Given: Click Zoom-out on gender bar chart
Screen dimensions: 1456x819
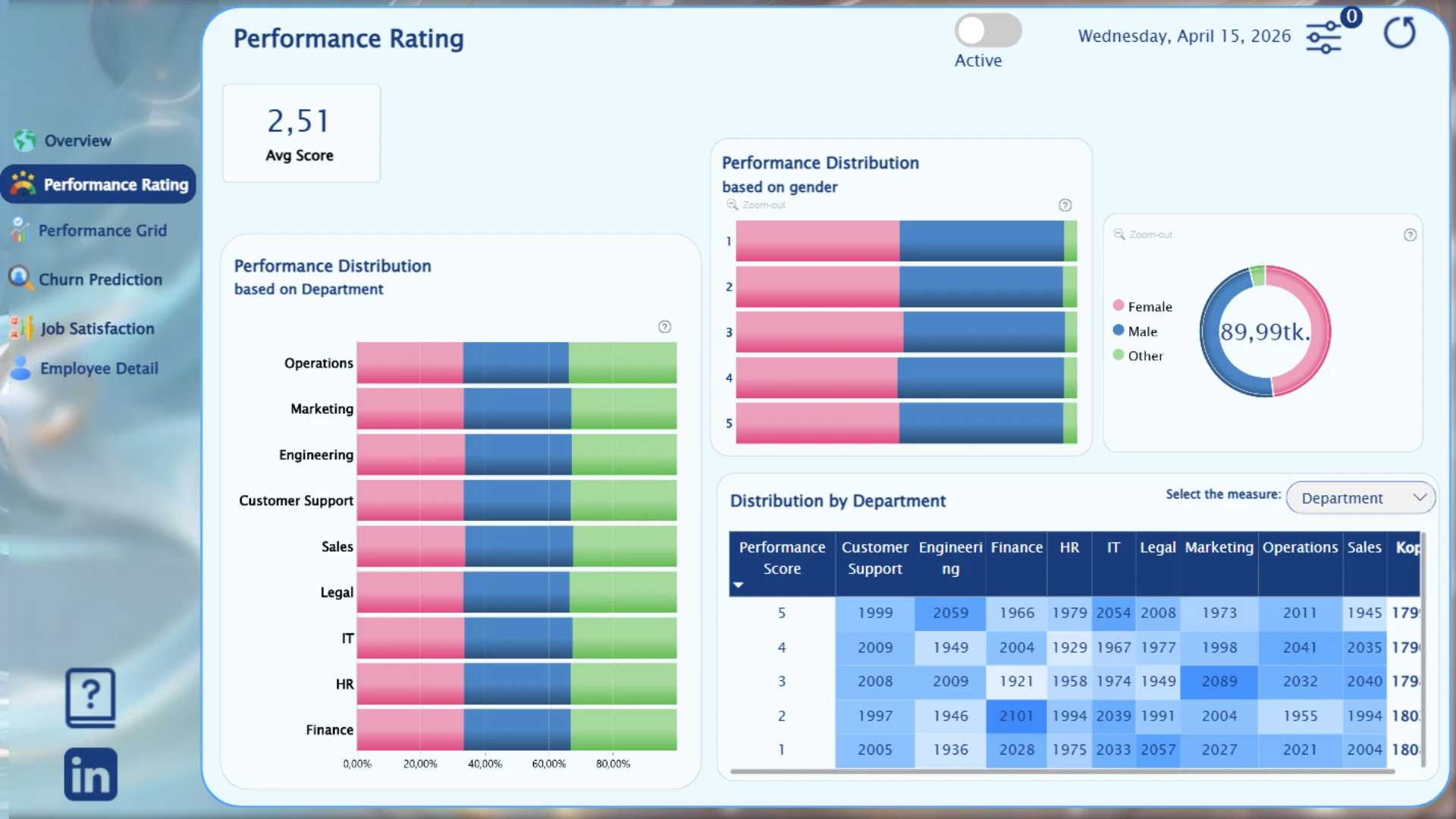Looking at the screenshot, I should pos(756,206).
